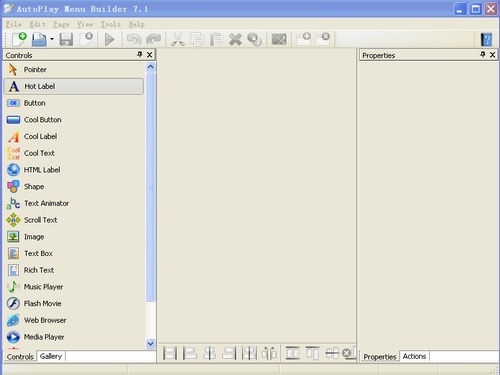Run preview with the play icon
Image resolution: width=500 pixels, height=375 pixels.
[109, 39]
